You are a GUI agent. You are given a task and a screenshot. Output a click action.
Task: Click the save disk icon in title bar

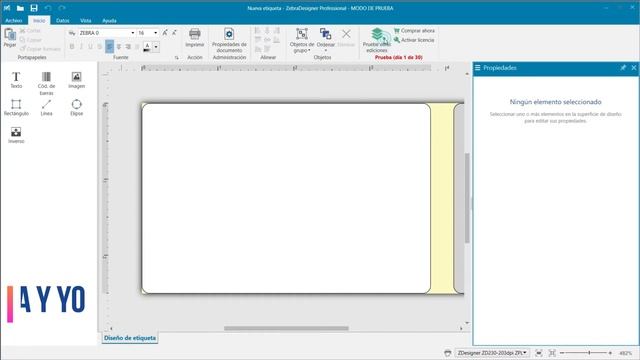click(x=34, y=8)
